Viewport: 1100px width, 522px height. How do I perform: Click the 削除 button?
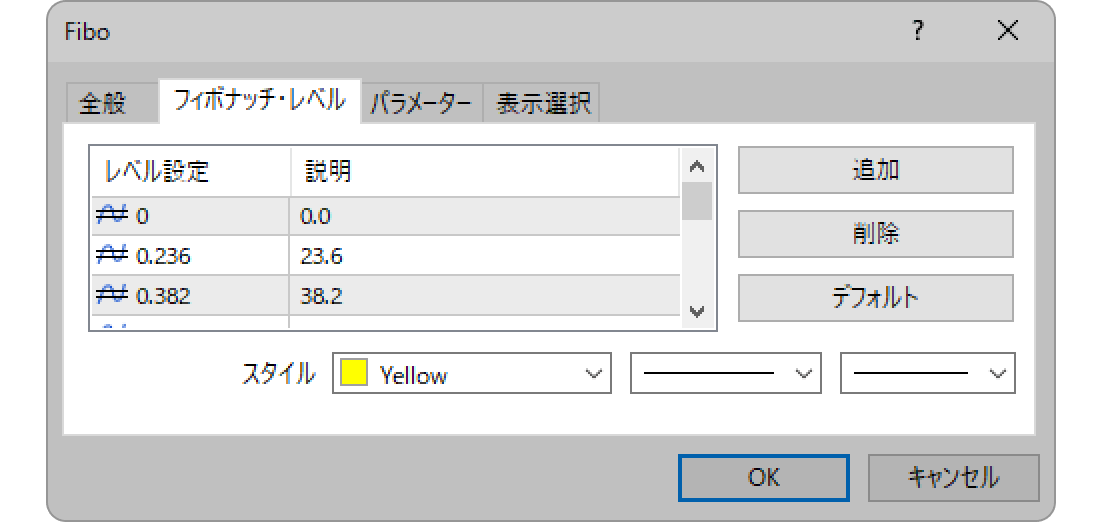tap(876, 234)
